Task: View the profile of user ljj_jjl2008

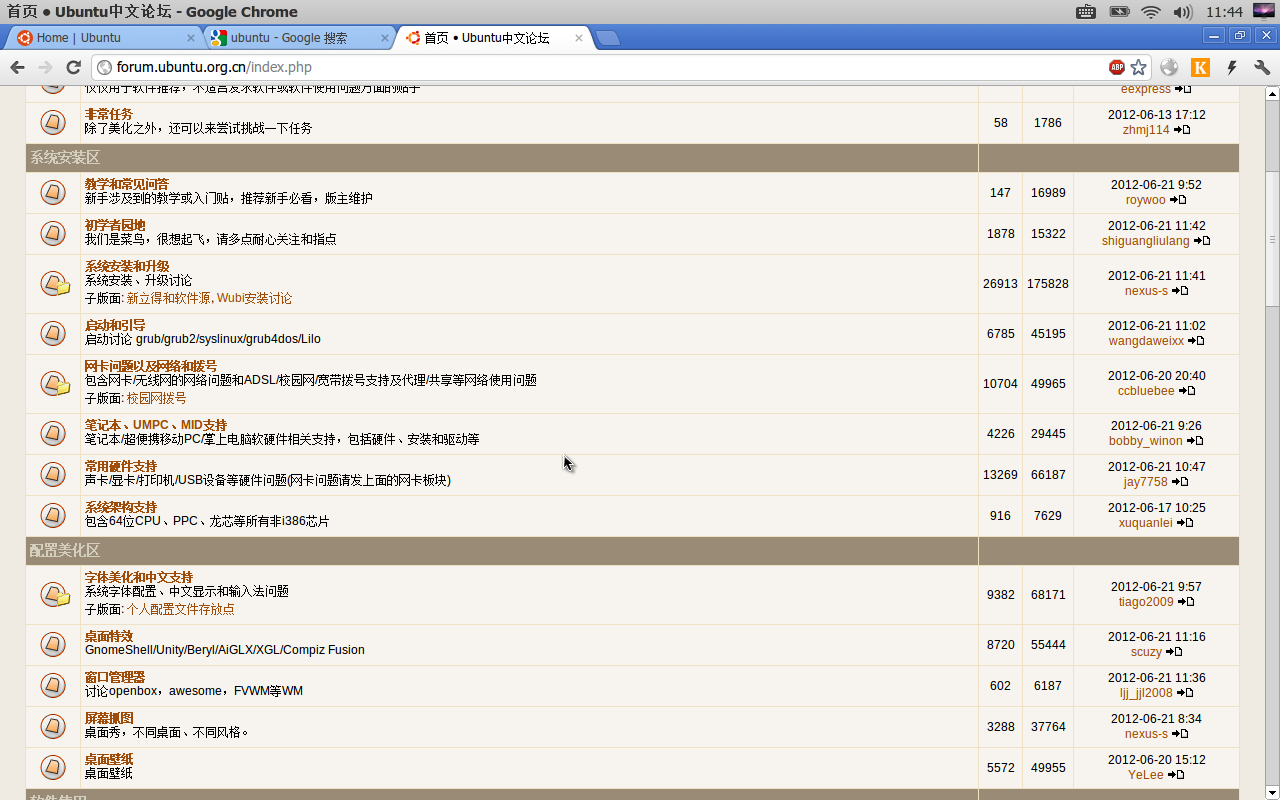Action: pyautogui.click(x=1146, y=693)
